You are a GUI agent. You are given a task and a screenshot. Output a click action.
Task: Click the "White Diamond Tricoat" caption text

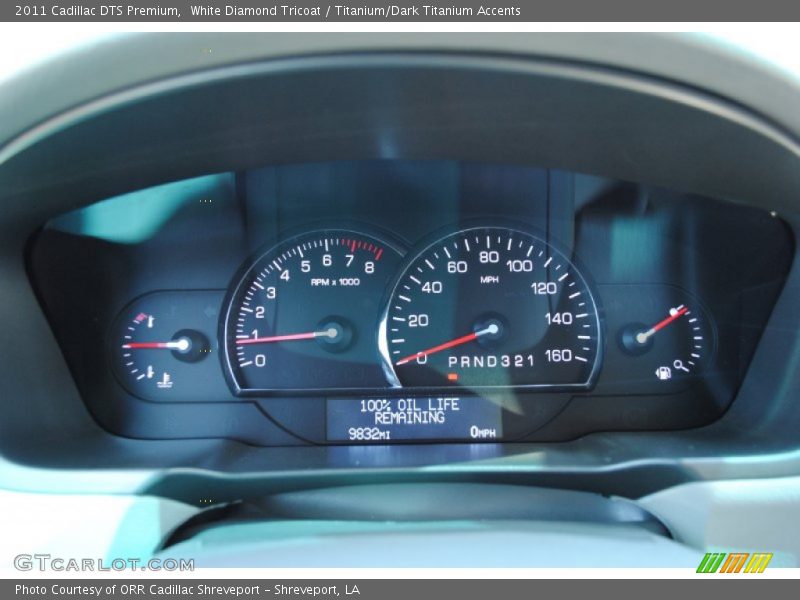coord(255,11)
